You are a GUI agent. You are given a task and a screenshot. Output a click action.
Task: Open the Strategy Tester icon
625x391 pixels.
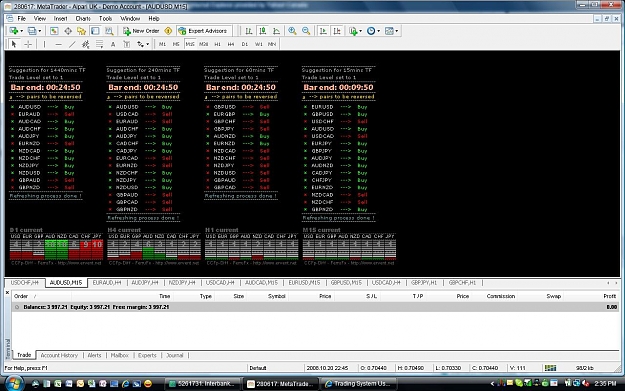click(x=109, y=31)
